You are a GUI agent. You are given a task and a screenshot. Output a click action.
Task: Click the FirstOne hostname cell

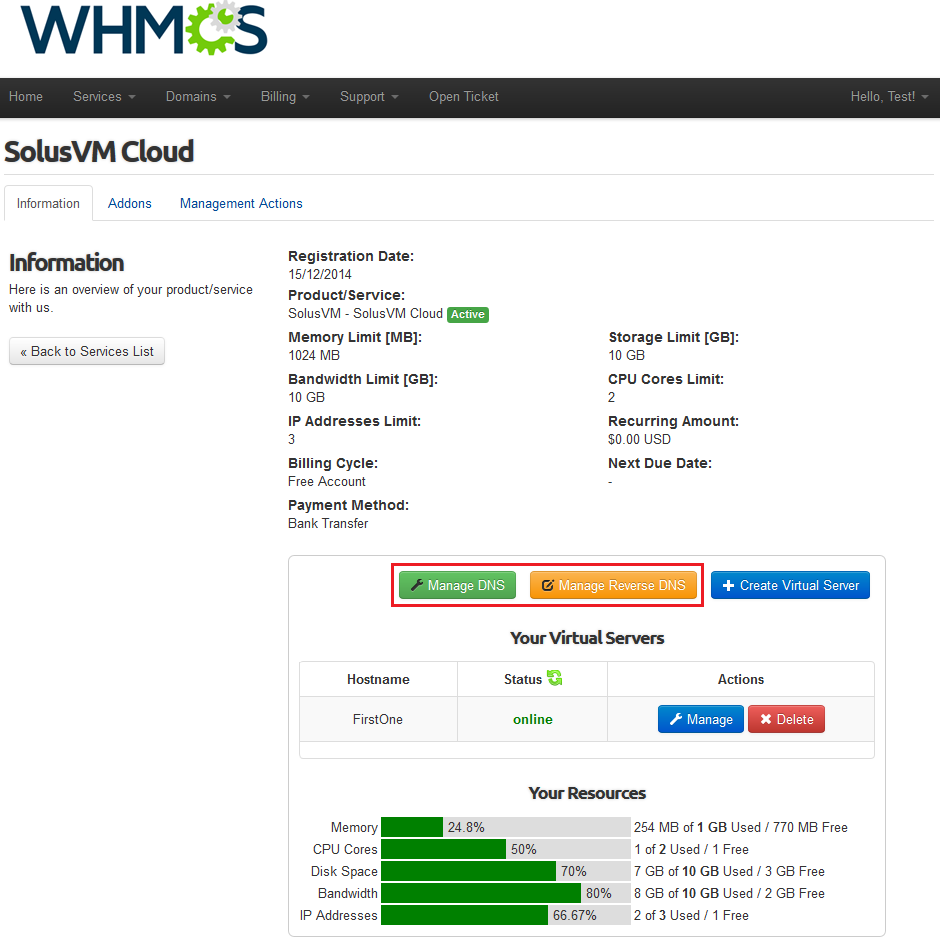coord(378,719)
